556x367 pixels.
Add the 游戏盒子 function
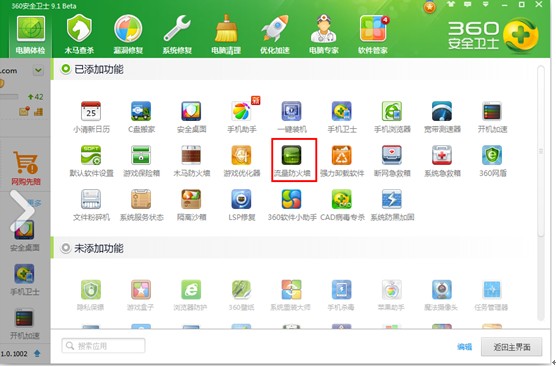coord(141,295)
